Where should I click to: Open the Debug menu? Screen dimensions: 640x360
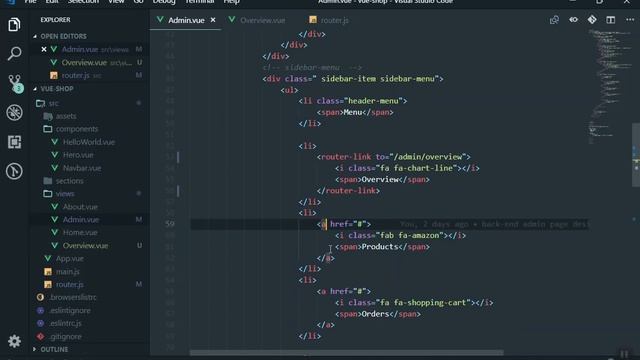pos(164,2)
